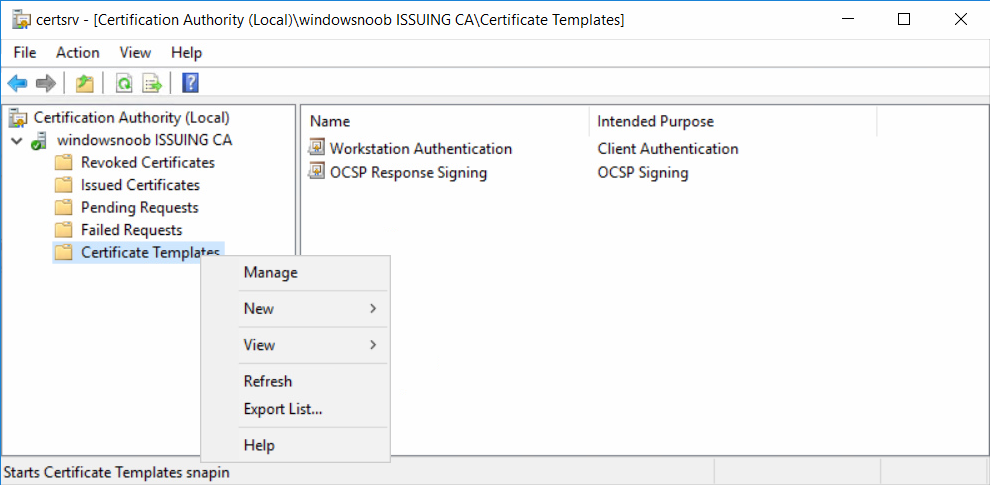This screenshot has height=485, width=990.
Task: Select the OCSP Response Signing template icon
Action: [x=315, y=172]
